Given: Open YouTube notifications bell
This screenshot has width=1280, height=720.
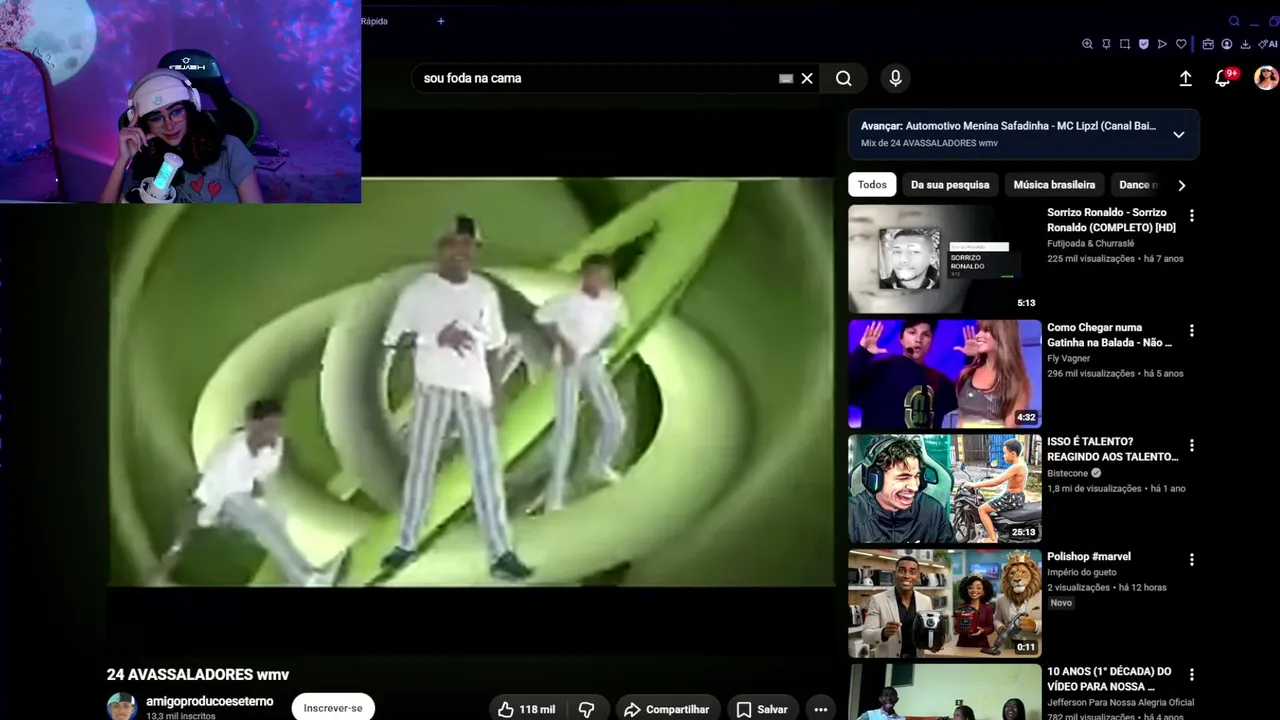Looking at the screenshot, I should pyautogui.click(x=1223, y=78).
